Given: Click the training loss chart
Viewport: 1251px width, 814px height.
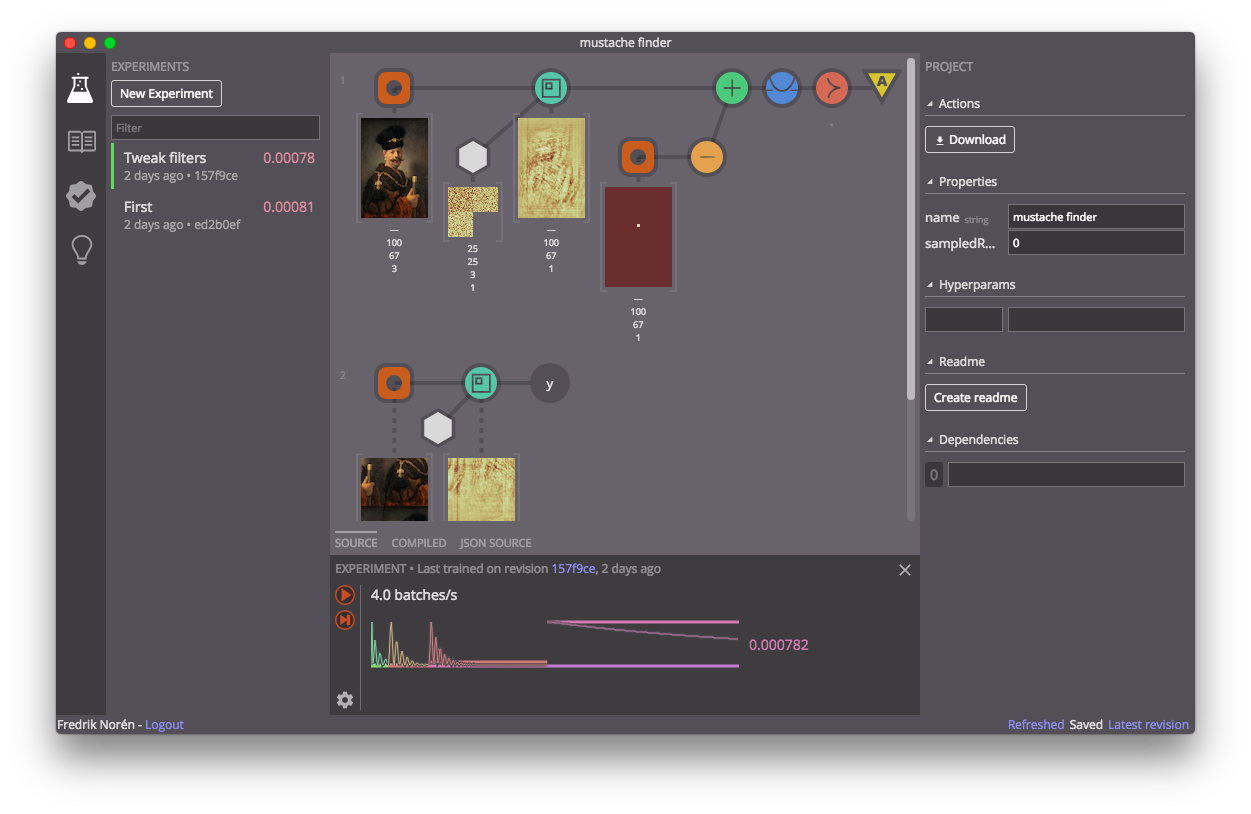Looking at the screenshot, I should click(555, 643).
